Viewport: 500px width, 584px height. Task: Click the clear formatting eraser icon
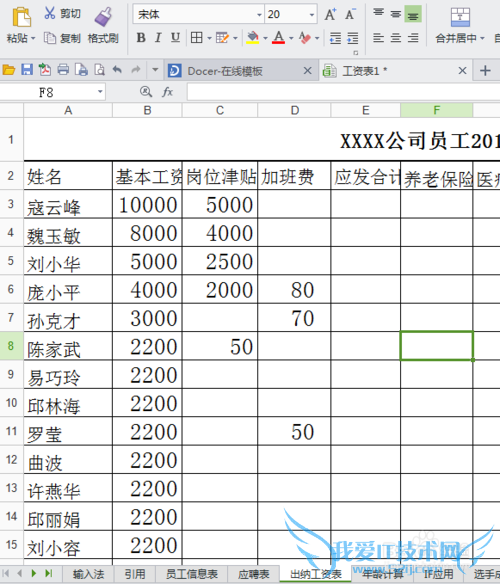305,38
